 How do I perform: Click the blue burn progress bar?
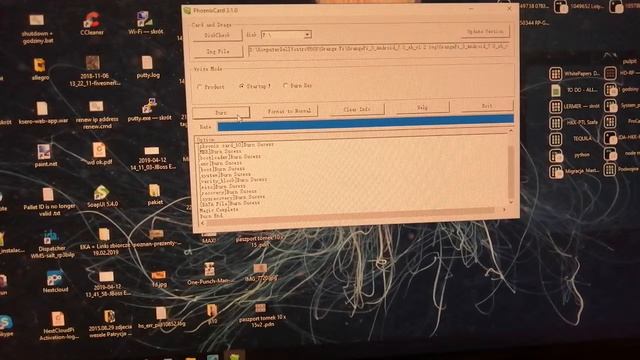(x=366, y=122)
